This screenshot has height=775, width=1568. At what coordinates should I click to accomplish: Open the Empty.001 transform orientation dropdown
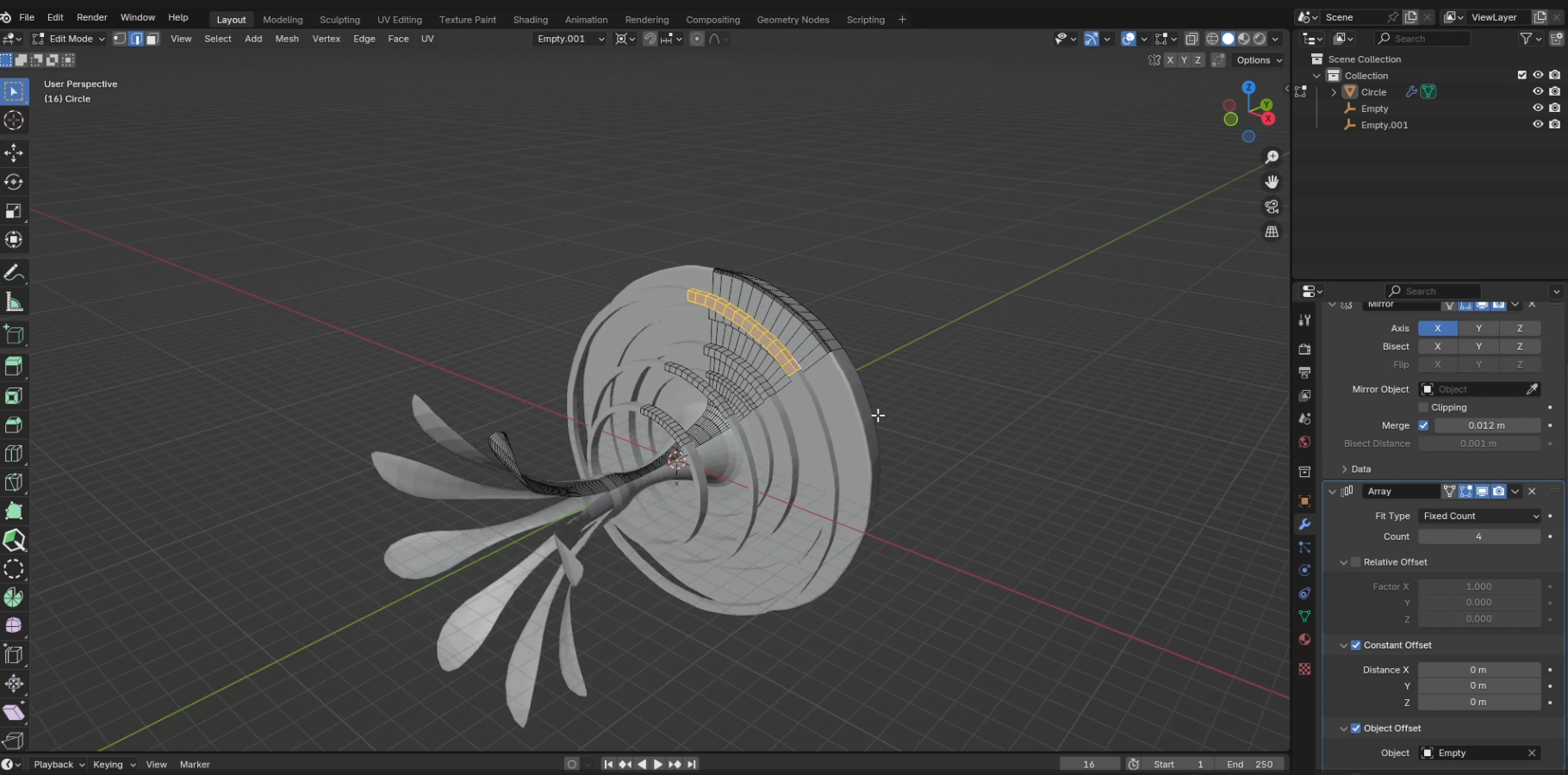(570, 39)
